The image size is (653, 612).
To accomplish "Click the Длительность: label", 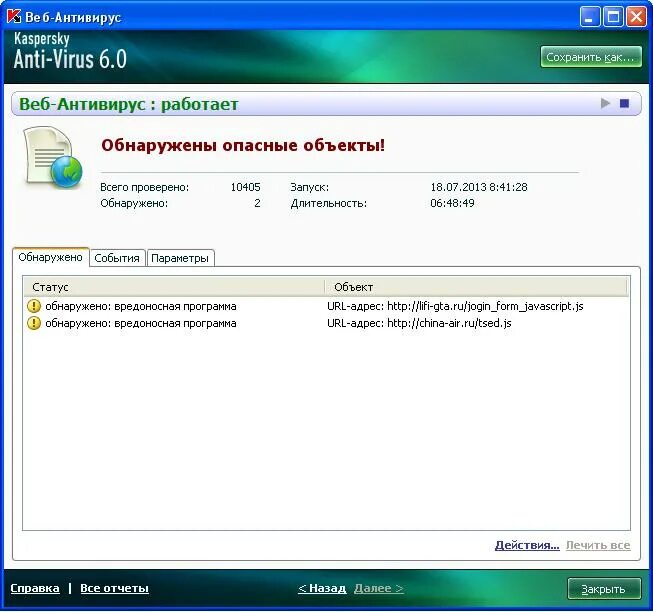I will tap(329, 204).
